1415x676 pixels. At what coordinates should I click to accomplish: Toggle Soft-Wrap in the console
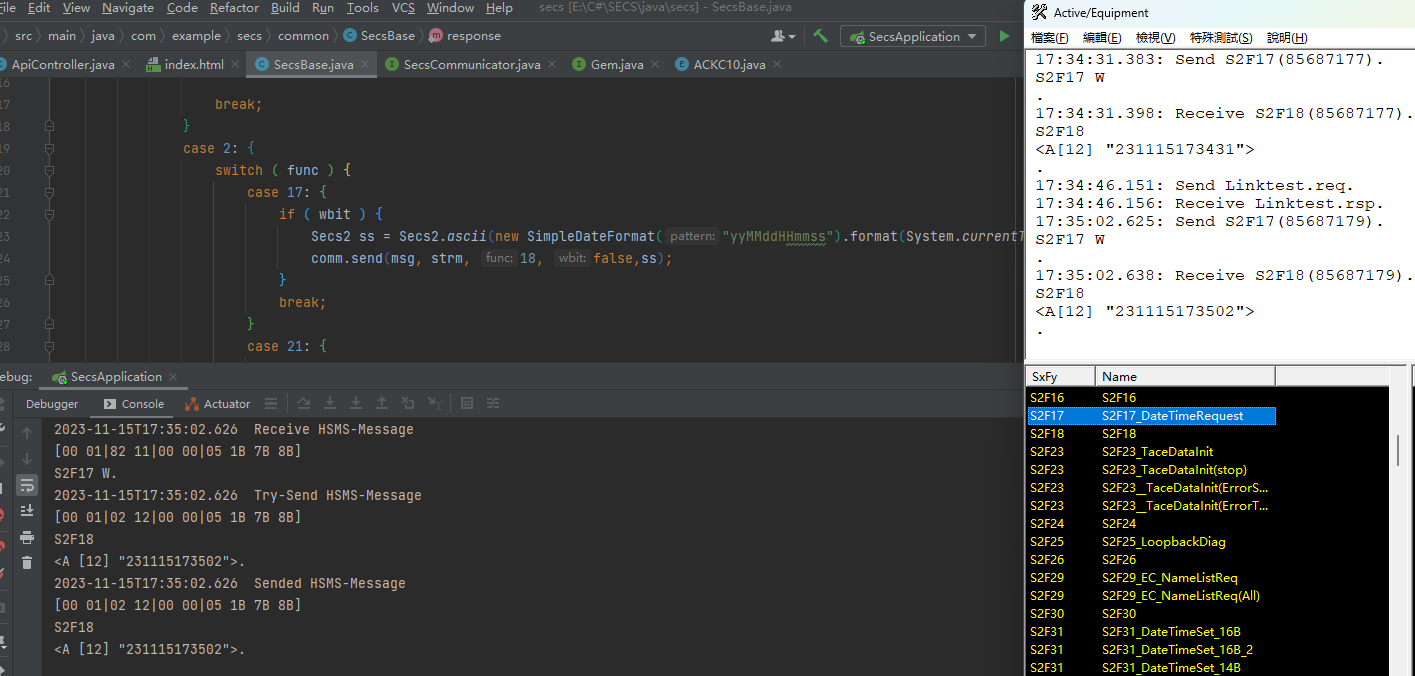point(27,485)
